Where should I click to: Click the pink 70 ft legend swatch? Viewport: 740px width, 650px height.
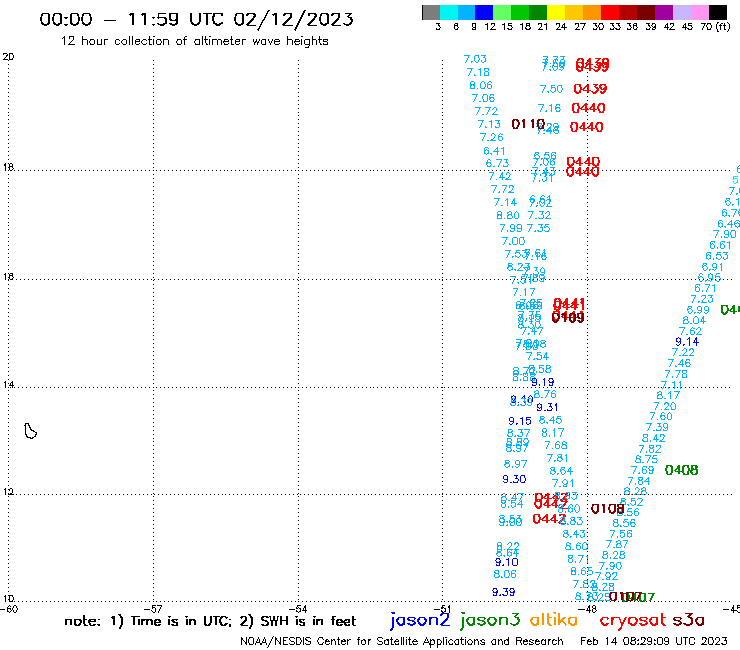[x=699, y=13]
